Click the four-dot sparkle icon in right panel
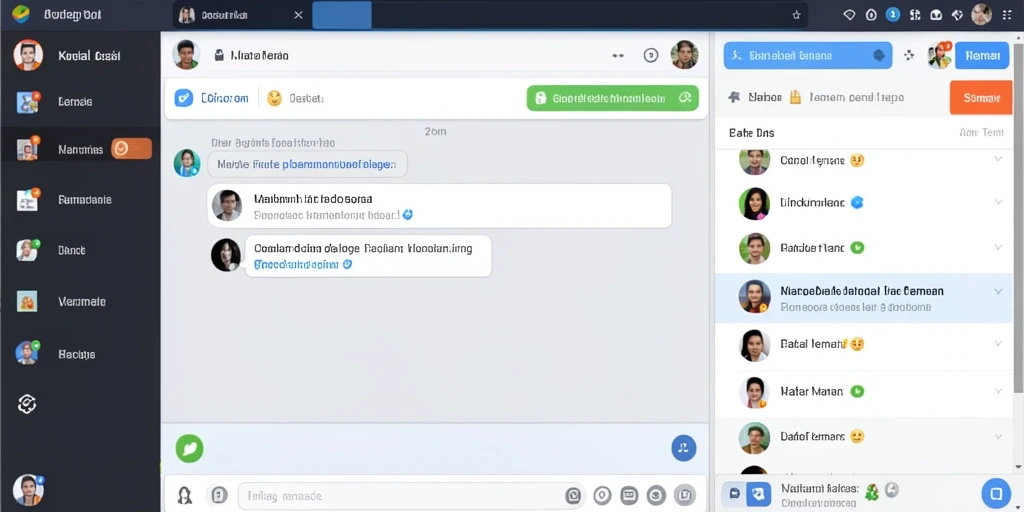Viewport: 1024px width, 512px height. point(908,56)
